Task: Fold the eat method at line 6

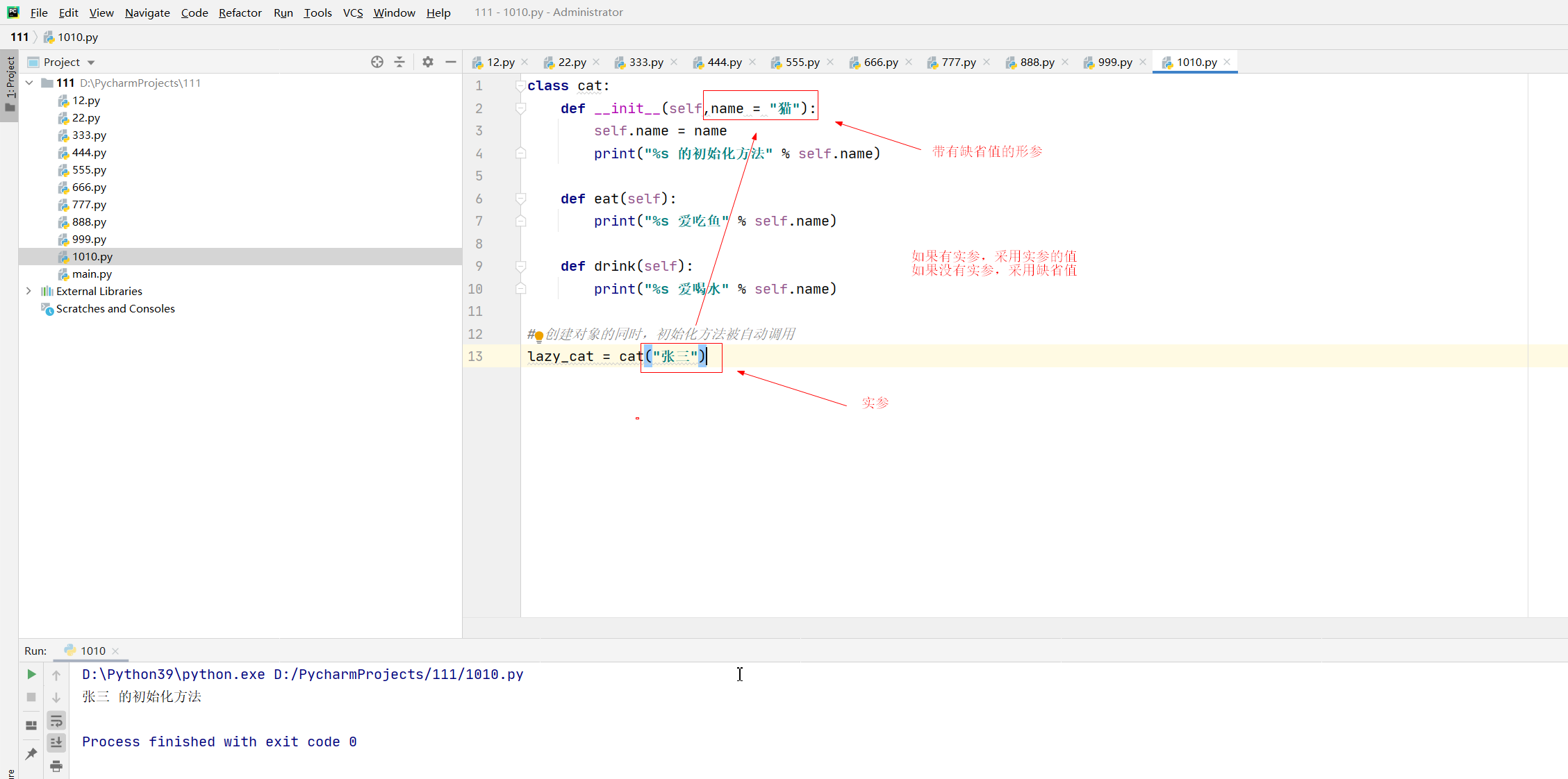Action: click(x=520, y=199)
